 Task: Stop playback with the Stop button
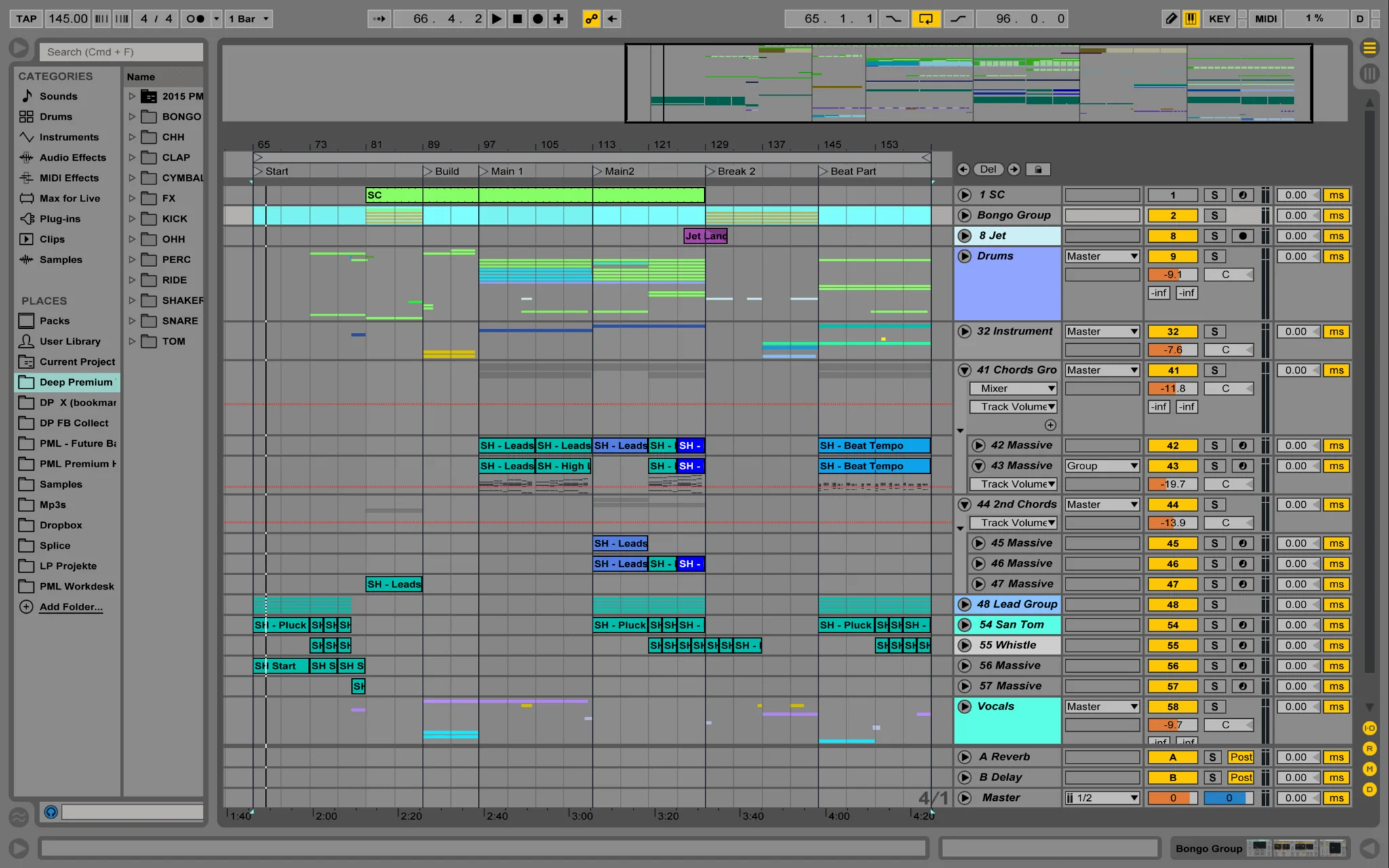pos(517,19)
